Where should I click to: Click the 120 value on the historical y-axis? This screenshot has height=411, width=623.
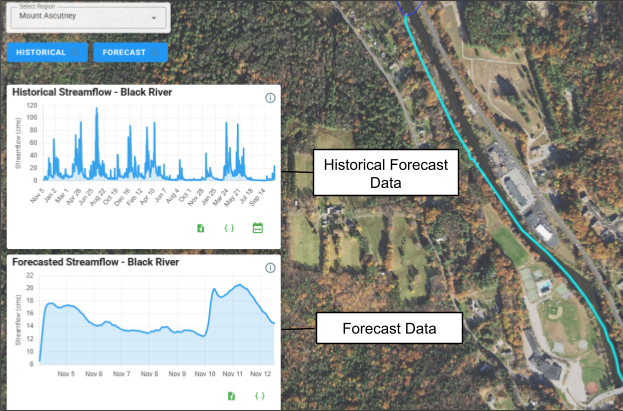click(32, 106)
